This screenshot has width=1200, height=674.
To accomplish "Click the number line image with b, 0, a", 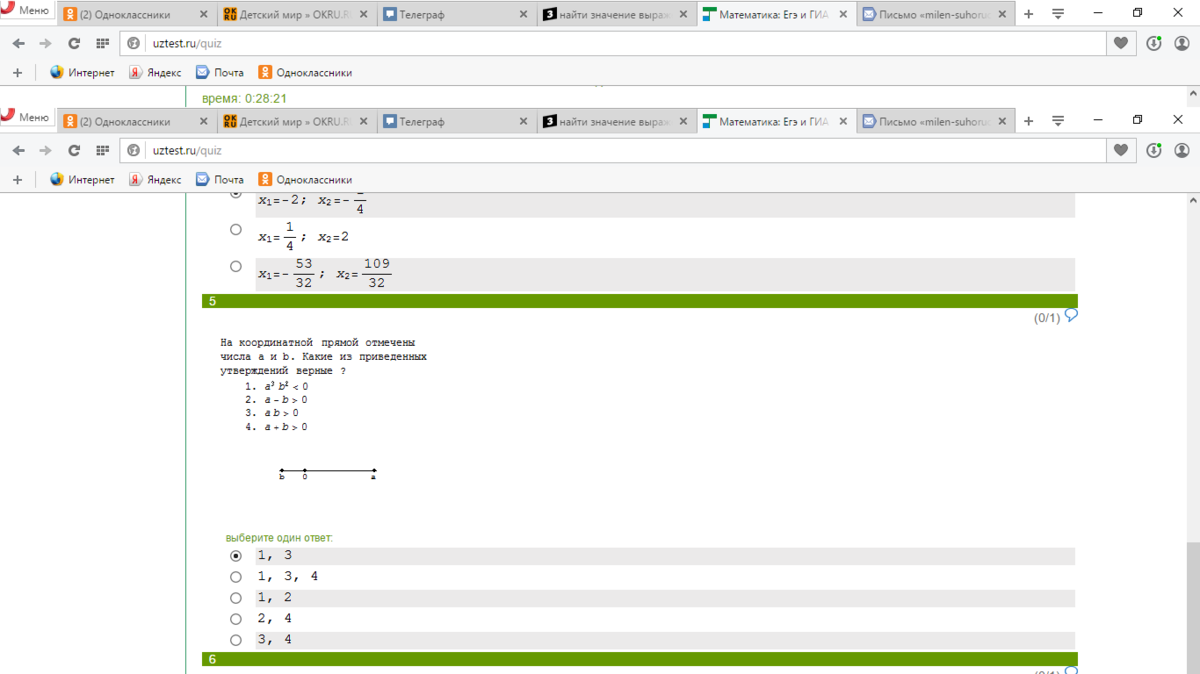I will click(328, 474).
